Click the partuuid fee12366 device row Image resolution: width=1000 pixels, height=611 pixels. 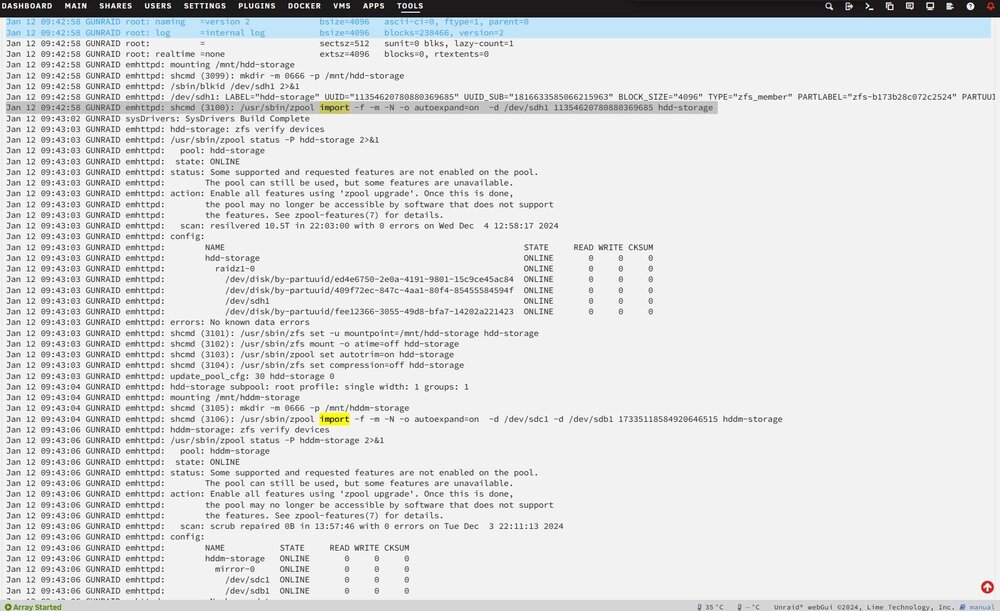[x=329, y=311]
